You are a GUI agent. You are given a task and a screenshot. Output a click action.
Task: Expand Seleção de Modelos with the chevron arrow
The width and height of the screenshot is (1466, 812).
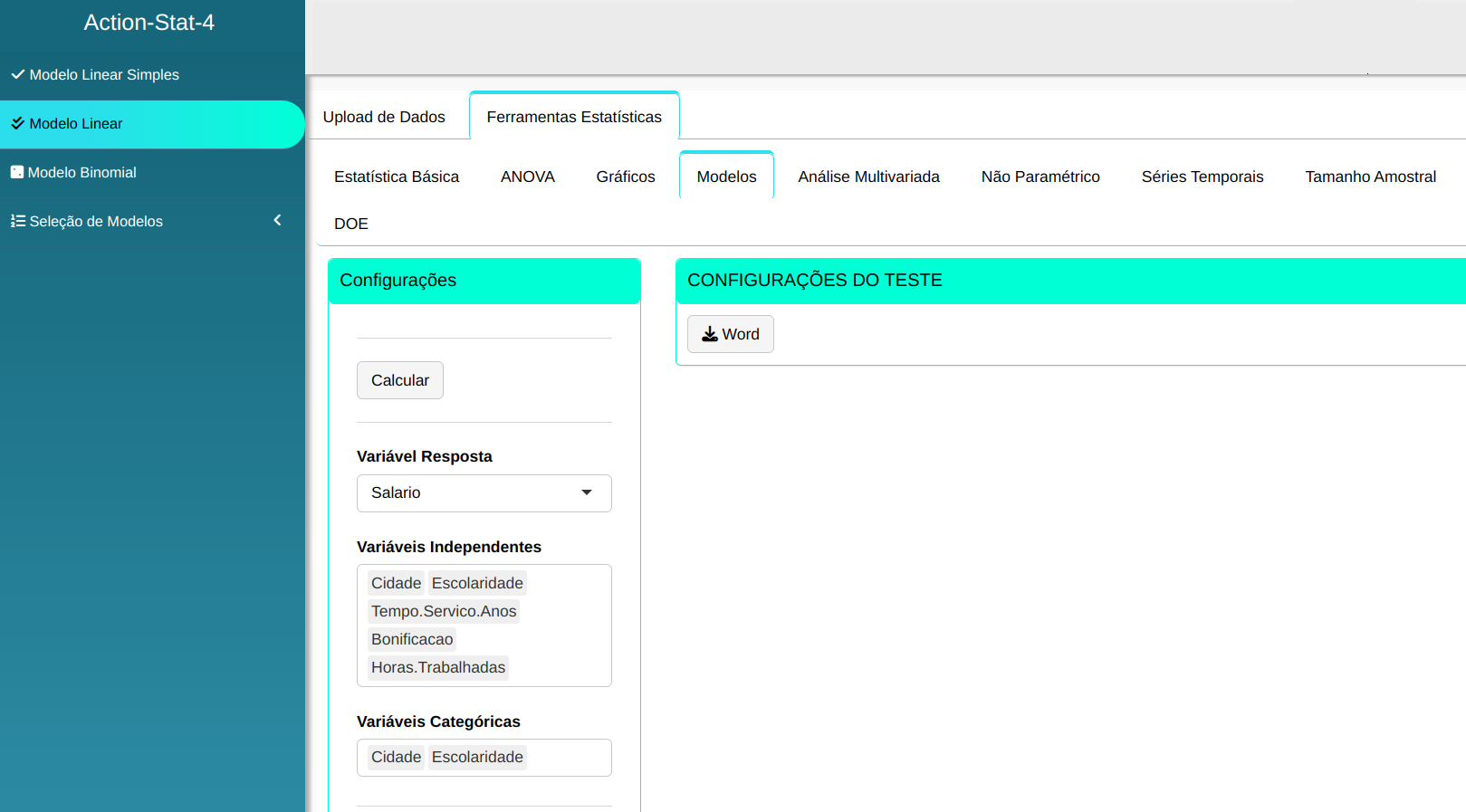(277, 220)
